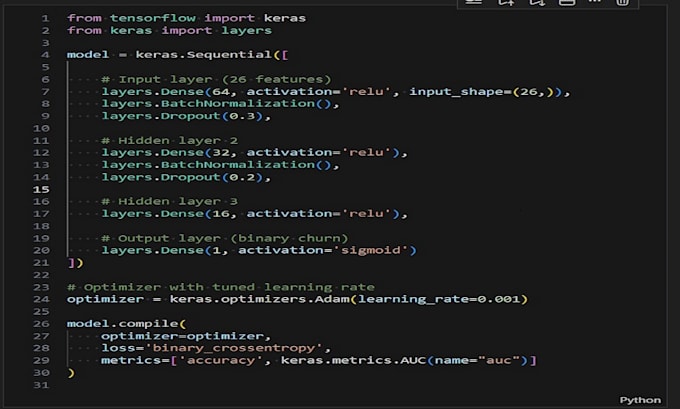Viewport: 680px width, 409px height.
Task: Click the '# Hidden layer 3' comment
Action: (x=169, y=201)
